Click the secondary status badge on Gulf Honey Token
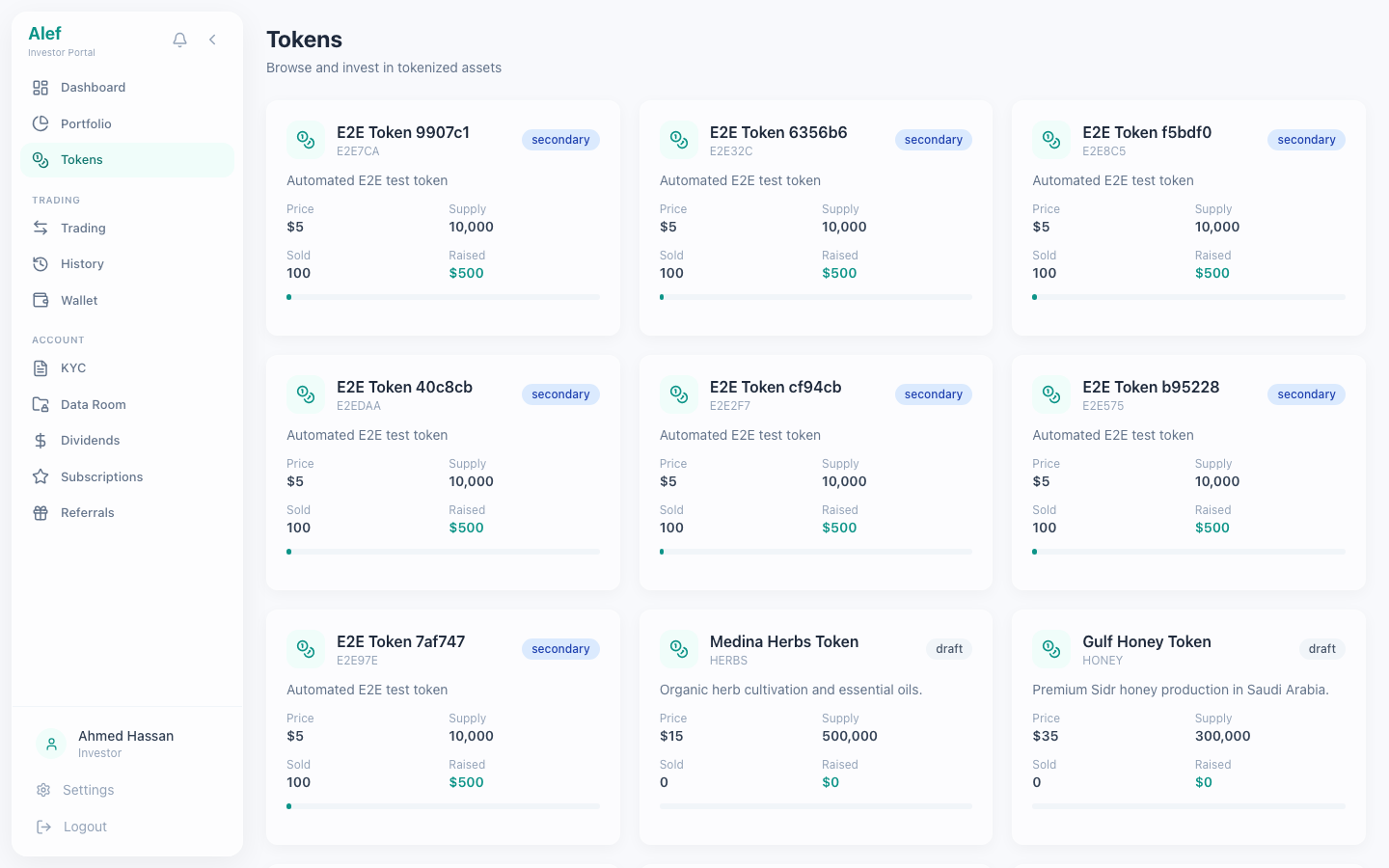The image size is (1389, 868). 1321,649
